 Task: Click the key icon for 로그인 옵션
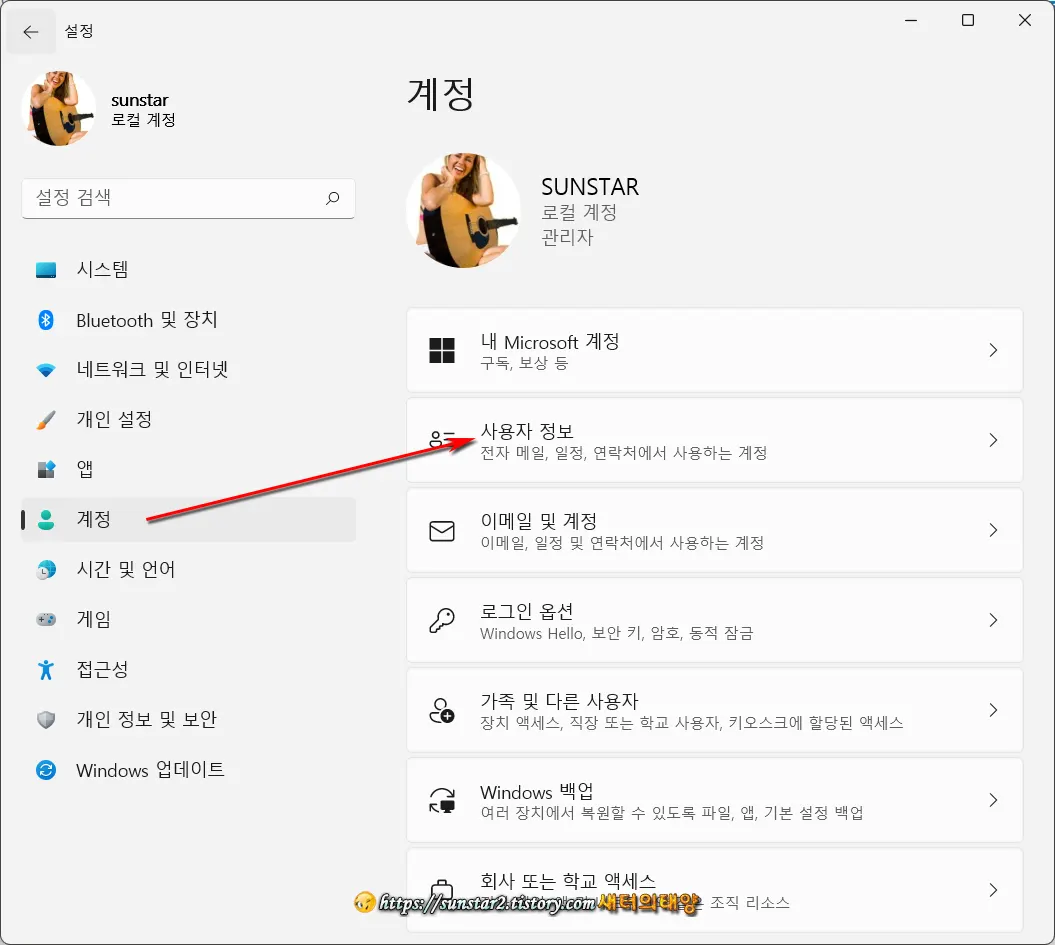pyautogui.click(x=442, y=620)
